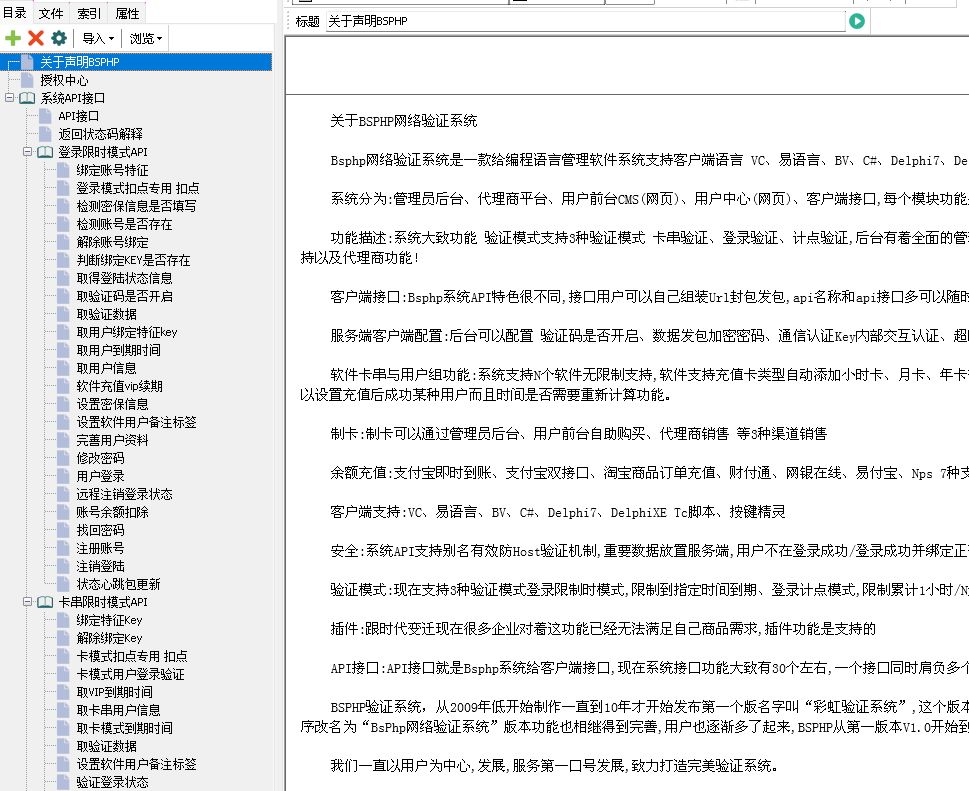Click the page icon beside API接口
The width and height of the screenshot is (969, 791).
(x=45, y=116)
